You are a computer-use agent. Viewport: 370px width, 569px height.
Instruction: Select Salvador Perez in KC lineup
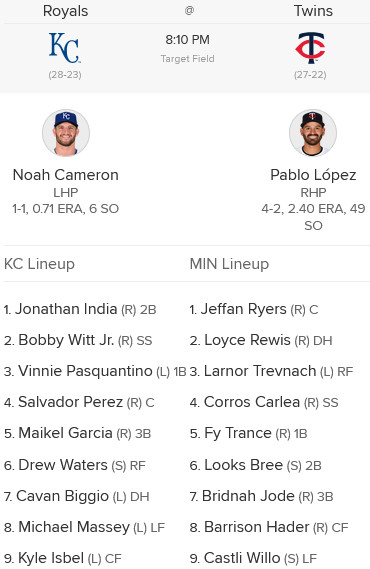(70, 402)
